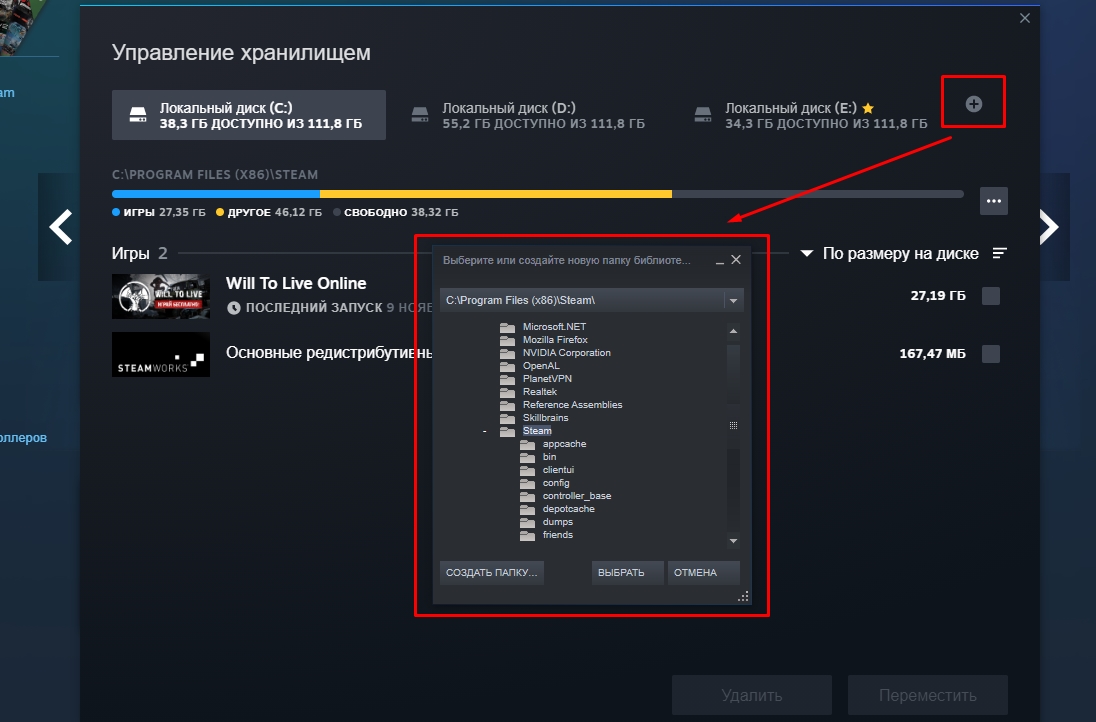Screen dimensions: 1096x722
Task: Click the clientui folder icon
Action: point(528,470)
